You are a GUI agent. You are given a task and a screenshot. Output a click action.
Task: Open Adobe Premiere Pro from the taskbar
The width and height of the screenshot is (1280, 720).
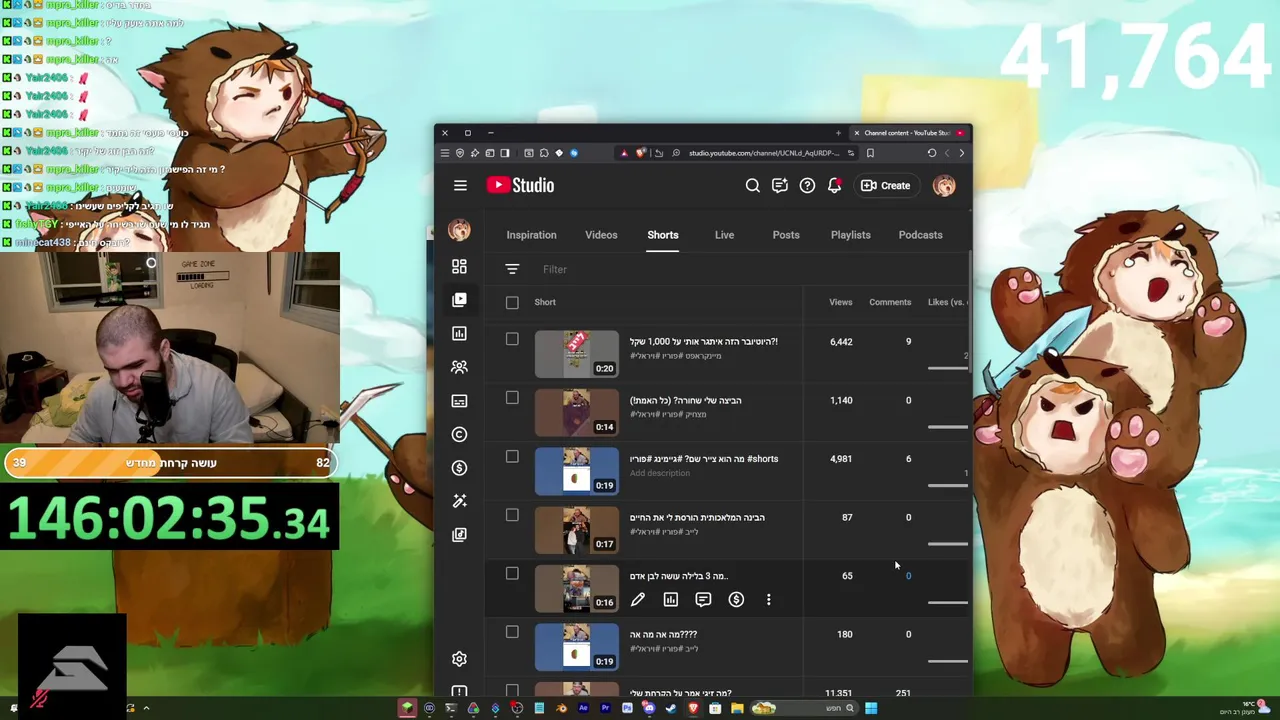606,708
